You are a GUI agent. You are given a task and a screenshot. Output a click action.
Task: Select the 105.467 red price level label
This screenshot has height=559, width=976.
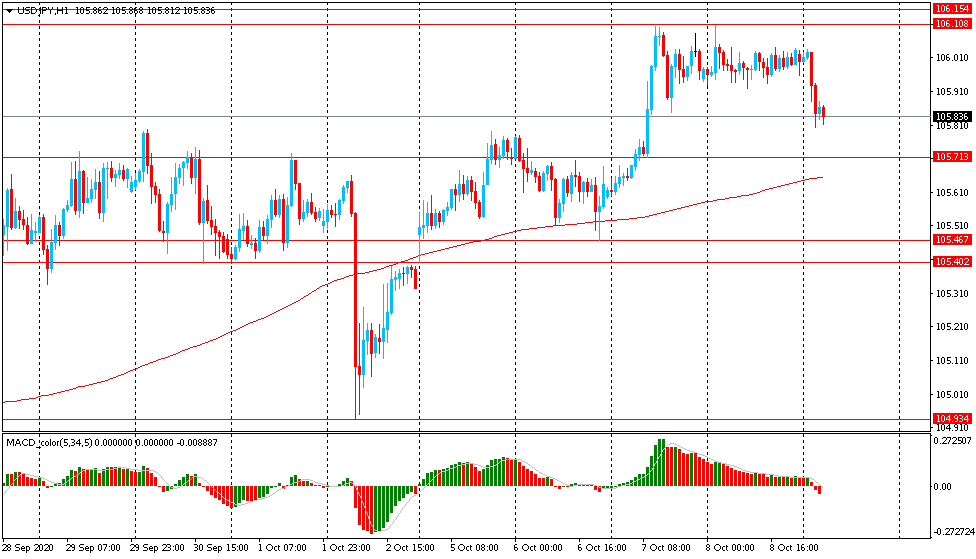coord(952,240)
